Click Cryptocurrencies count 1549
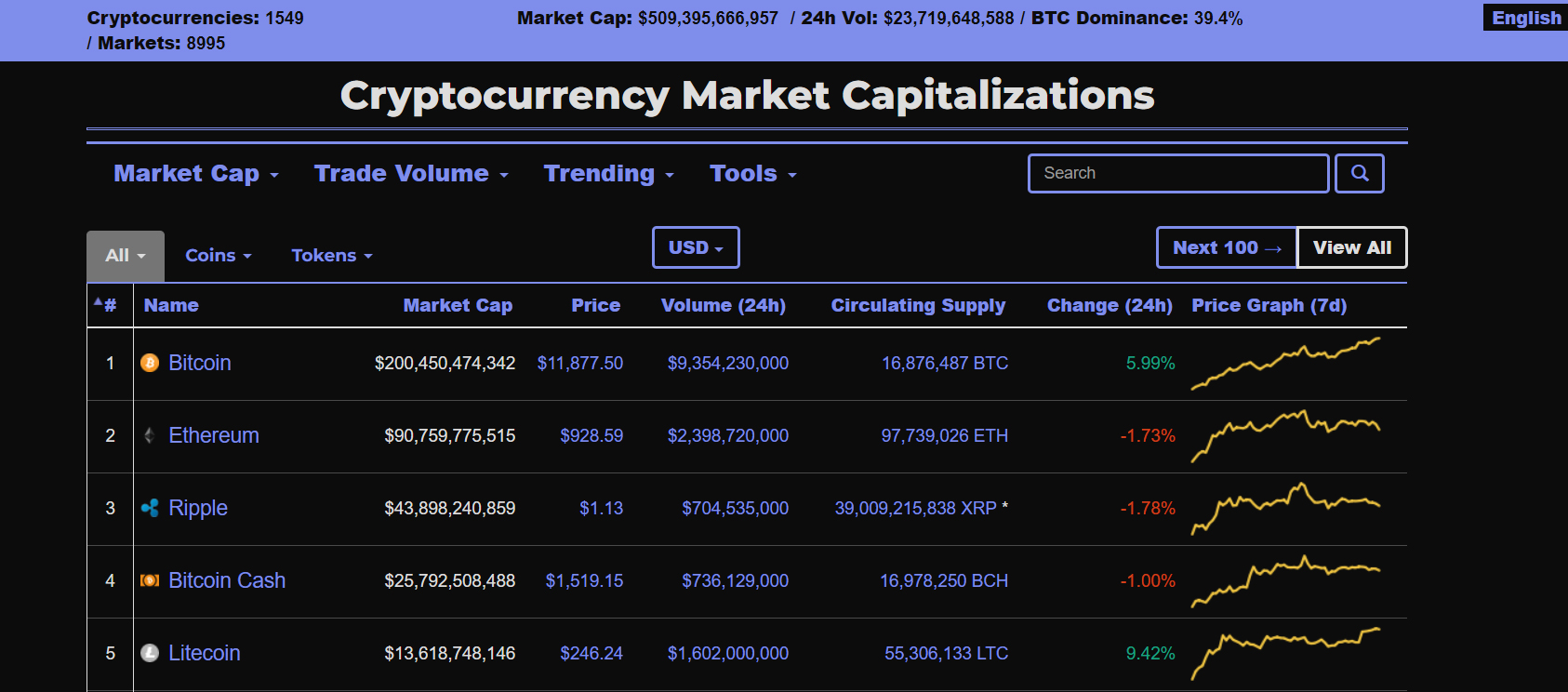1568x692 pixels. (285, 18)
